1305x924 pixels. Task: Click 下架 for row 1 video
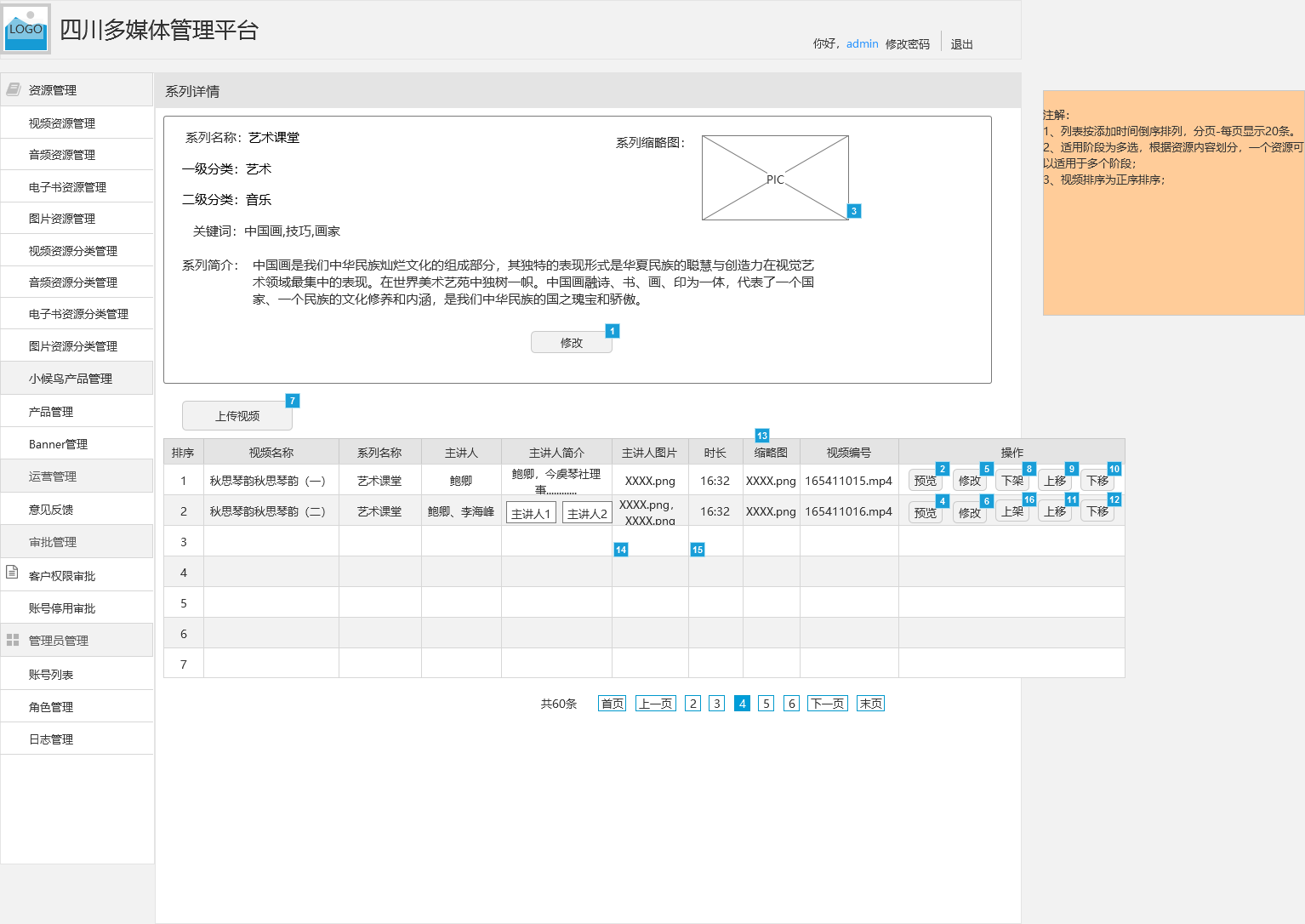coord(1012,480)
